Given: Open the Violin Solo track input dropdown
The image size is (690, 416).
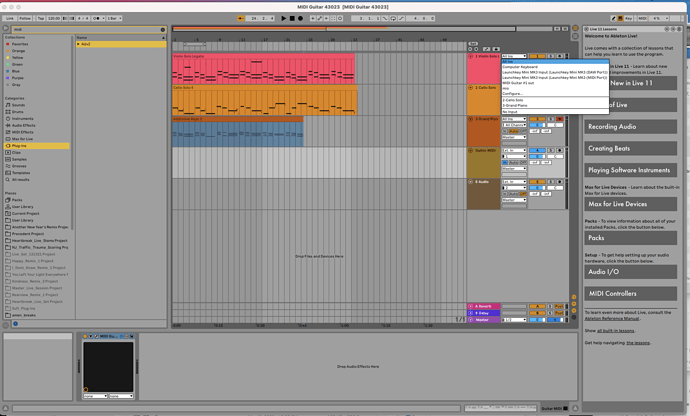Looking at the screenshot, I should tap(514, 56).
